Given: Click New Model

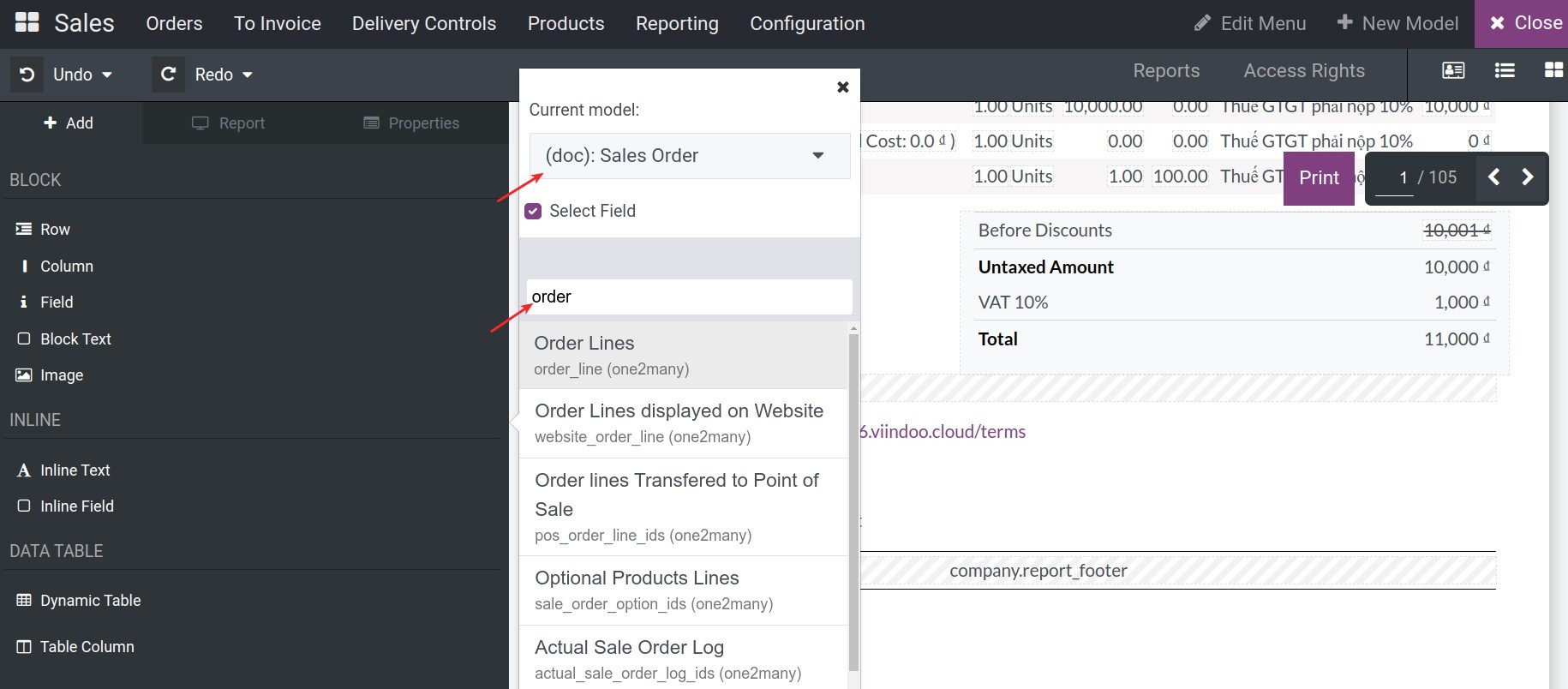Looking at the screenshot, I should point(1397,23).
